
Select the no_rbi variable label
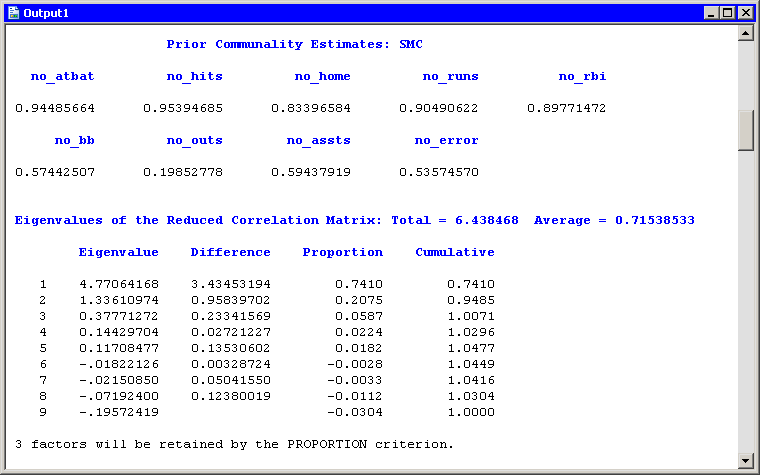click(583, 77)
